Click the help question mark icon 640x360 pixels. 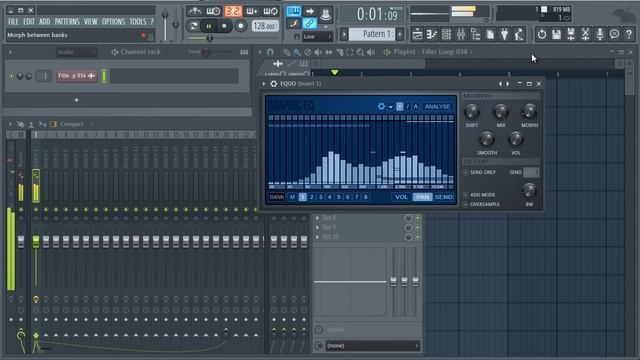[x=629, y=35]
